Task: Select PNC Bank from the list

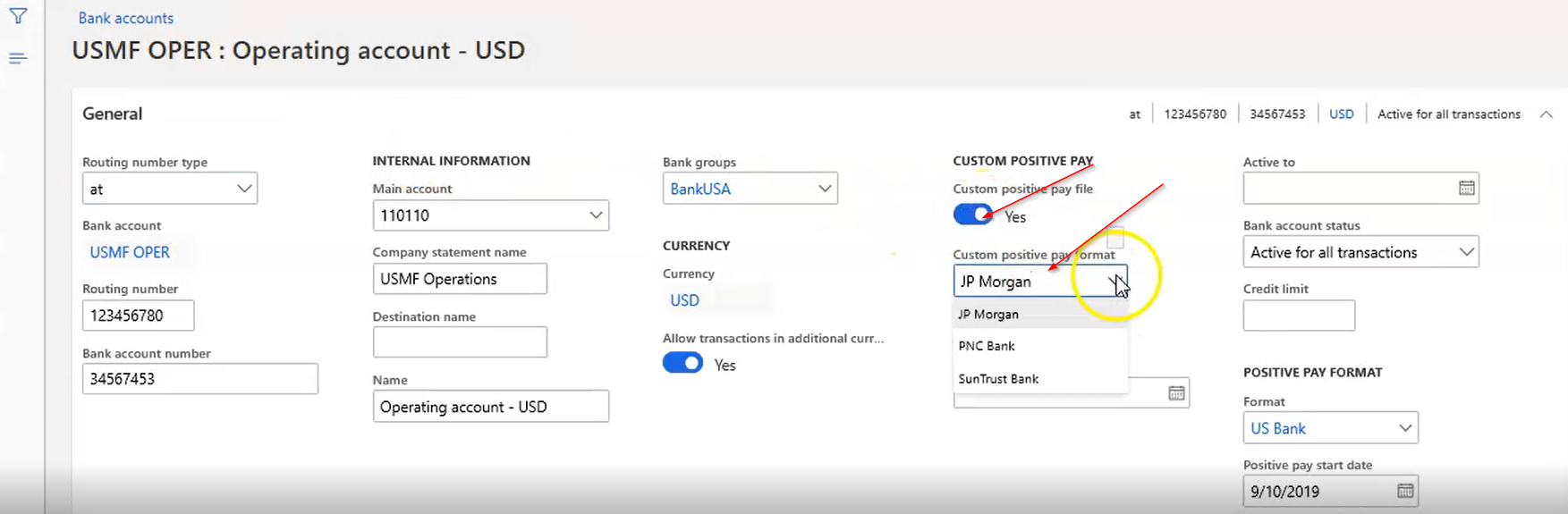Action: click(x=987, y=346)
